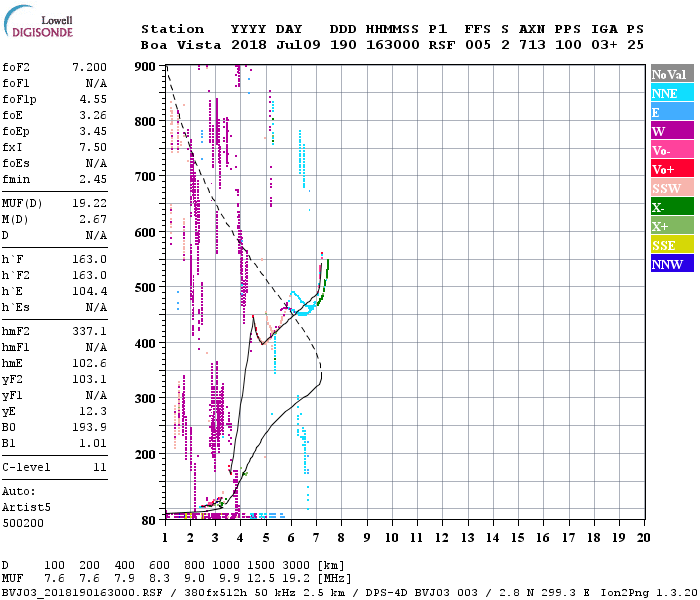Click the 80 km height axis label
The height and width of the screenshot is (600, 700).
coord(148,521)
